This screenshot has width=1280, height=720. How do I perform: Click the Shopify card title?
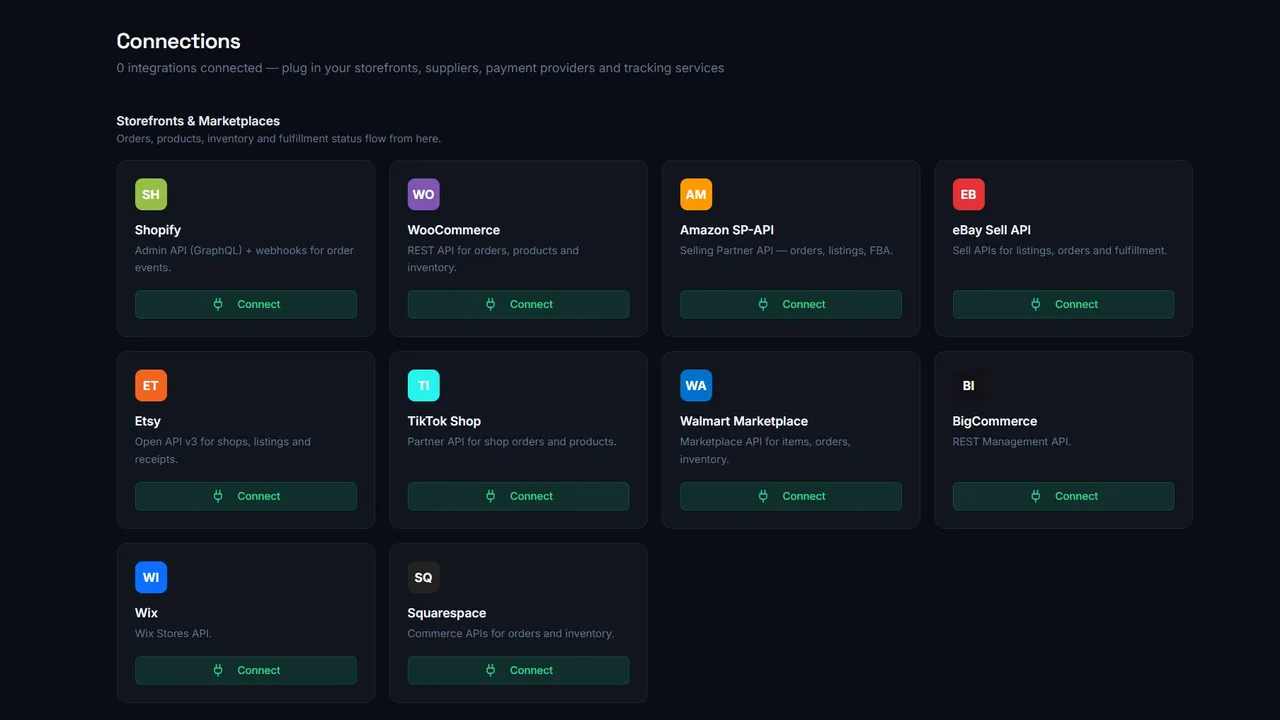point(158,230)
